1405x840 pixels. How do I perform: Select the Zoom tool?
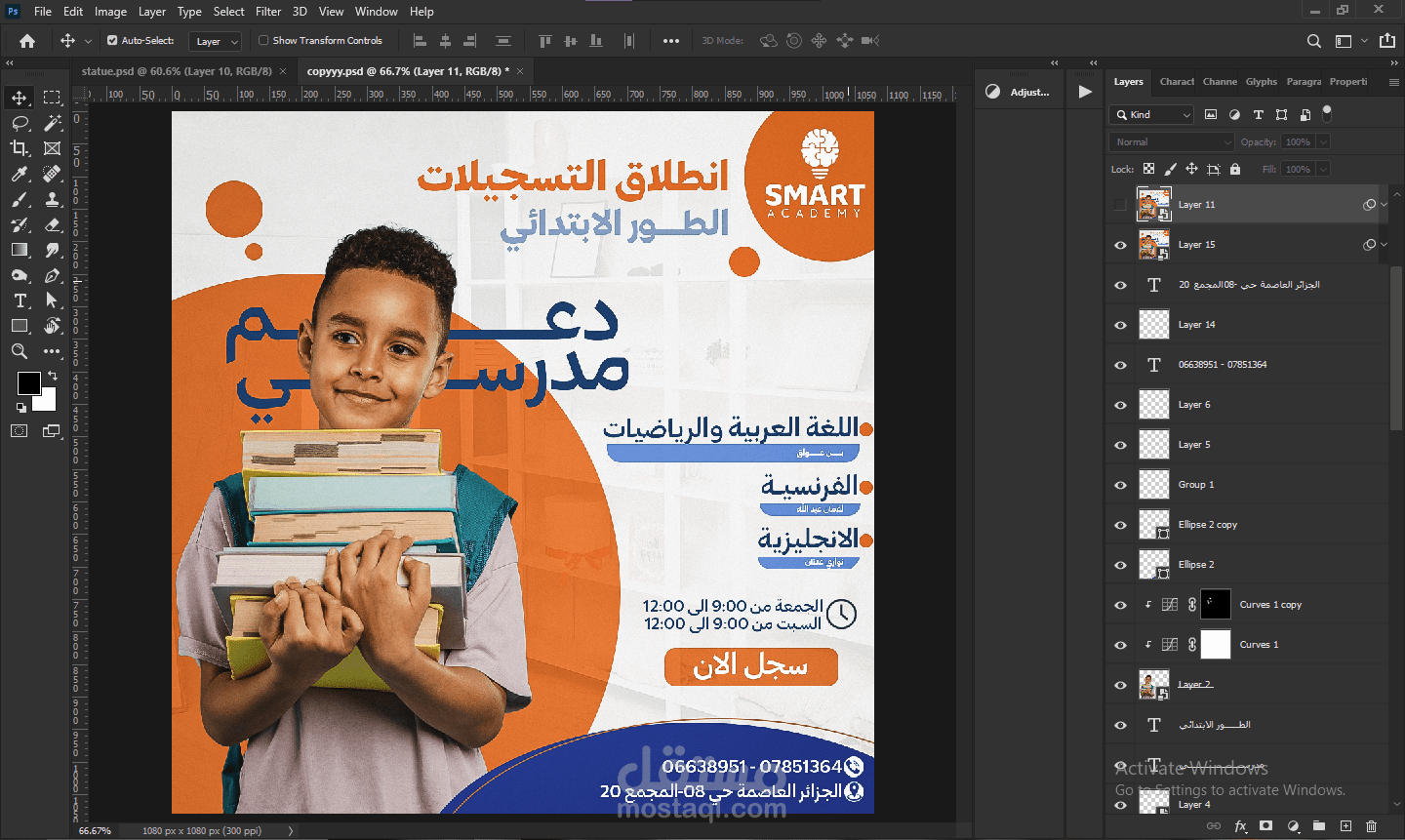(x=20, y=351)
